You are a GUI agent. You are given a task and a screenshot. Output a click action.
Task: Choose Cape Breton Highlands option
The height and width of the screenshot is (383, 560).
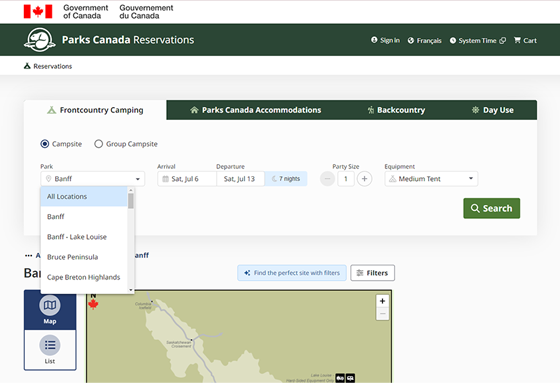[x=84, y=277]
